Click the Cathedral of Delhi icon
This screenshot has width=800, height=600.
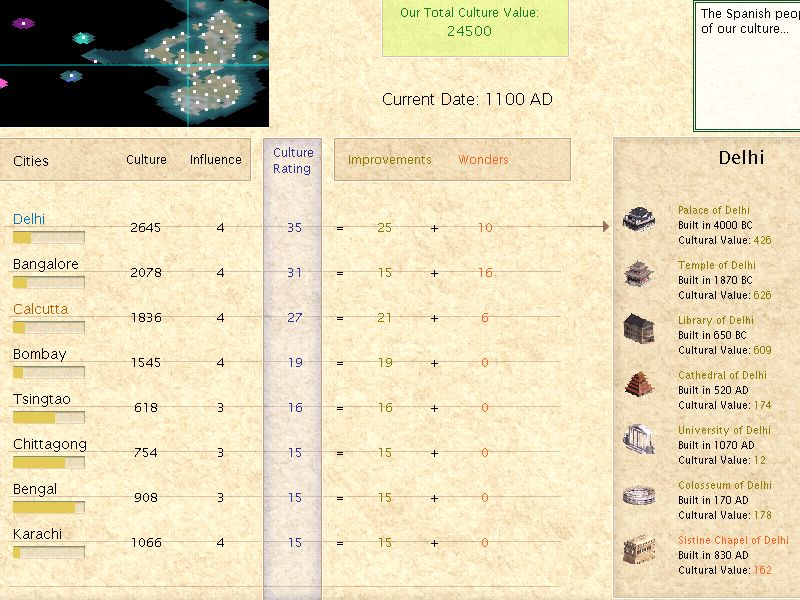pyautogui.click(x=639, y=384)
